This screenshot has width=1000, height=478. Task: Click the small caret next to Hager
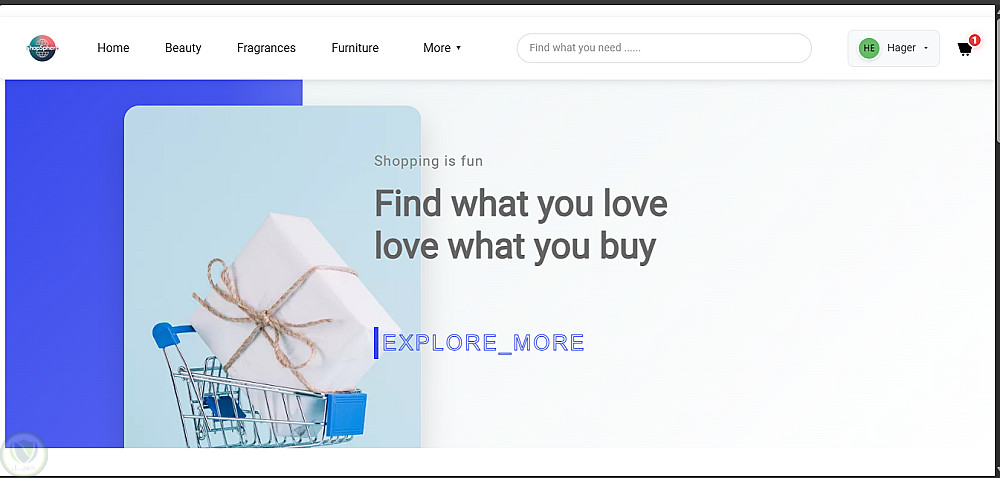[x=925, y=48]
